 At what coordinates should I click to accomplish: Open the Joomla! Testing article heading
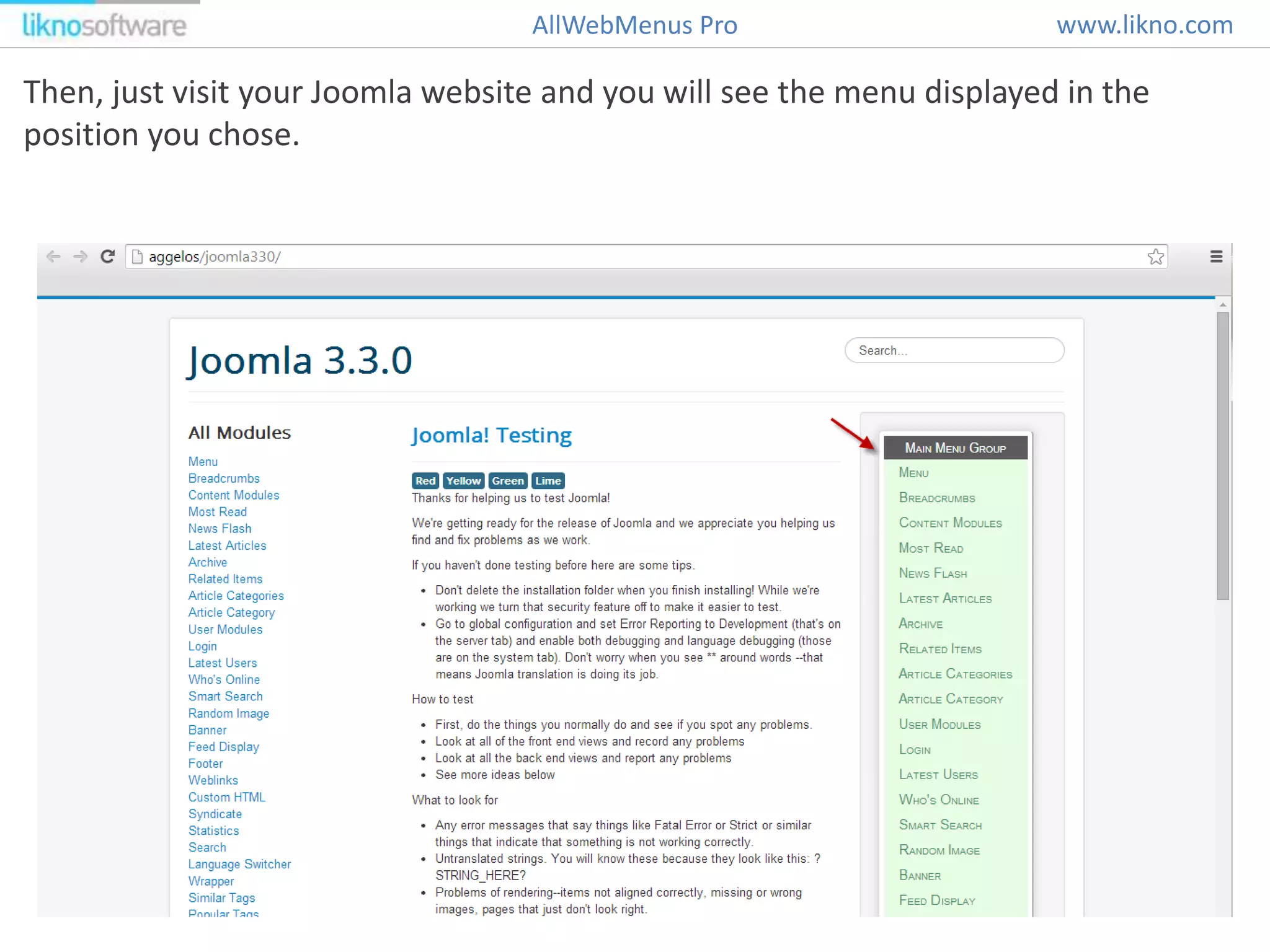coord(491,435)
